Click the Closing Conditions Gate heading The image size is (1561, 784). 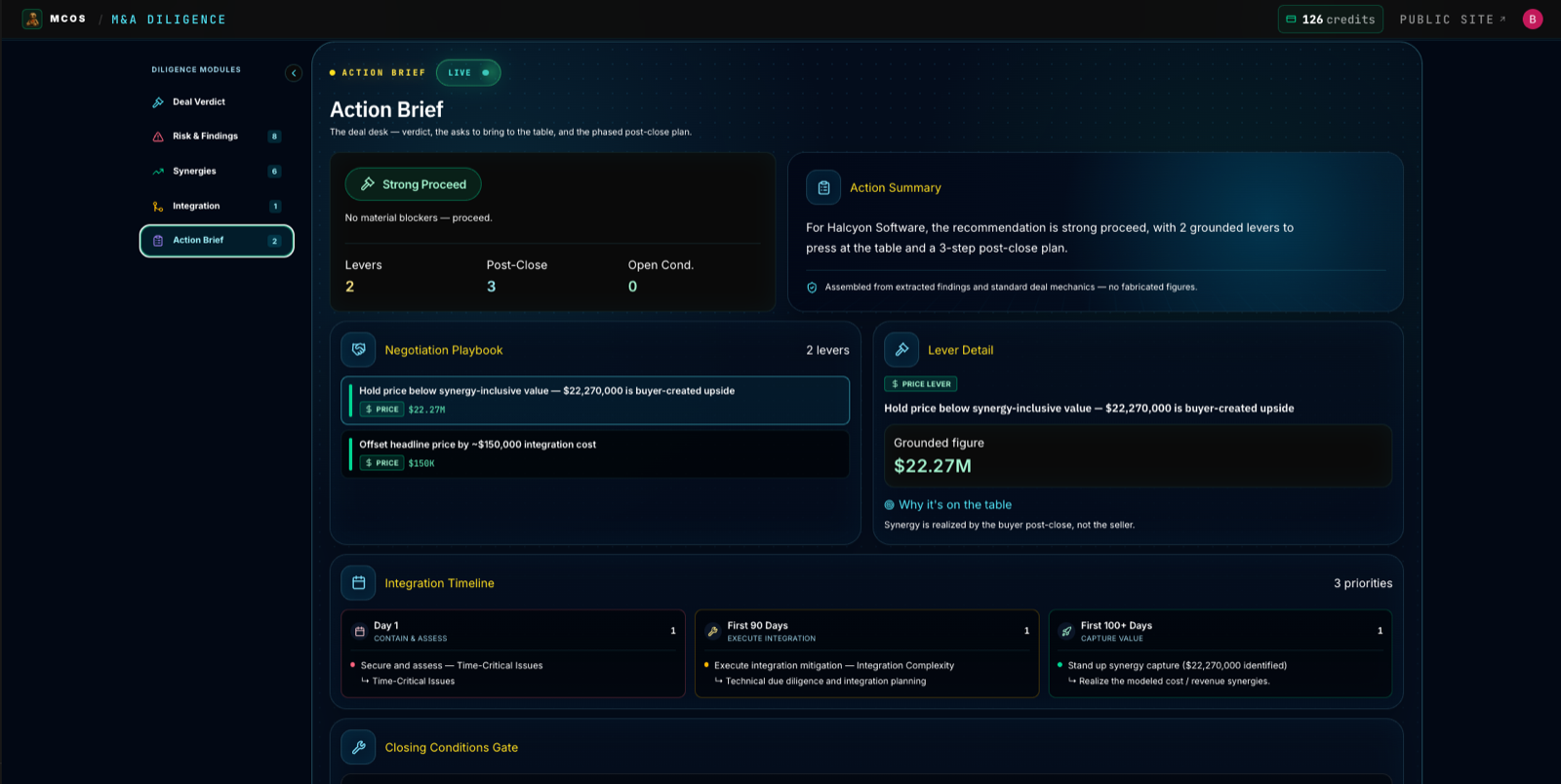(452, 748)
